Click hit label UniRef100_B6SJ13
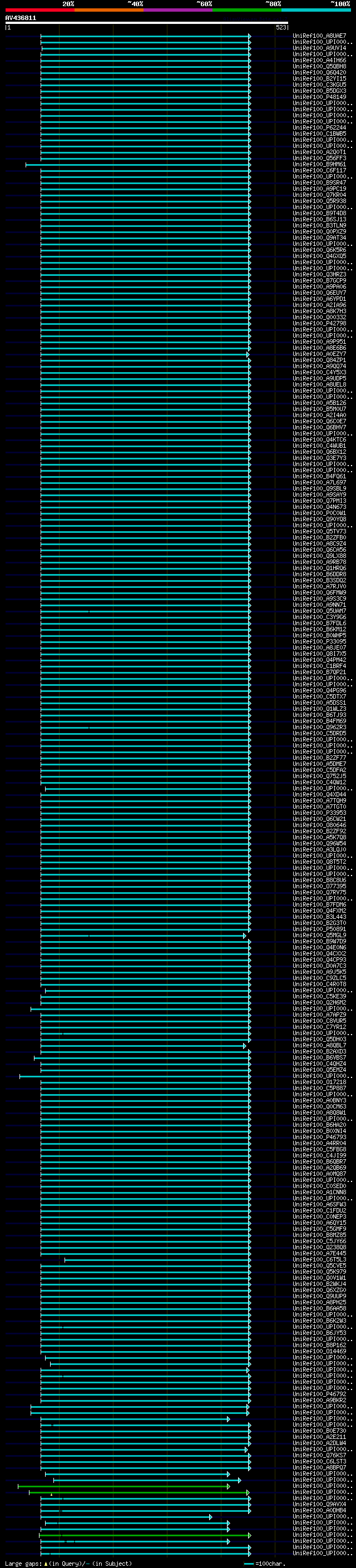Screen dimensions: 356x1568 [319, 219]
